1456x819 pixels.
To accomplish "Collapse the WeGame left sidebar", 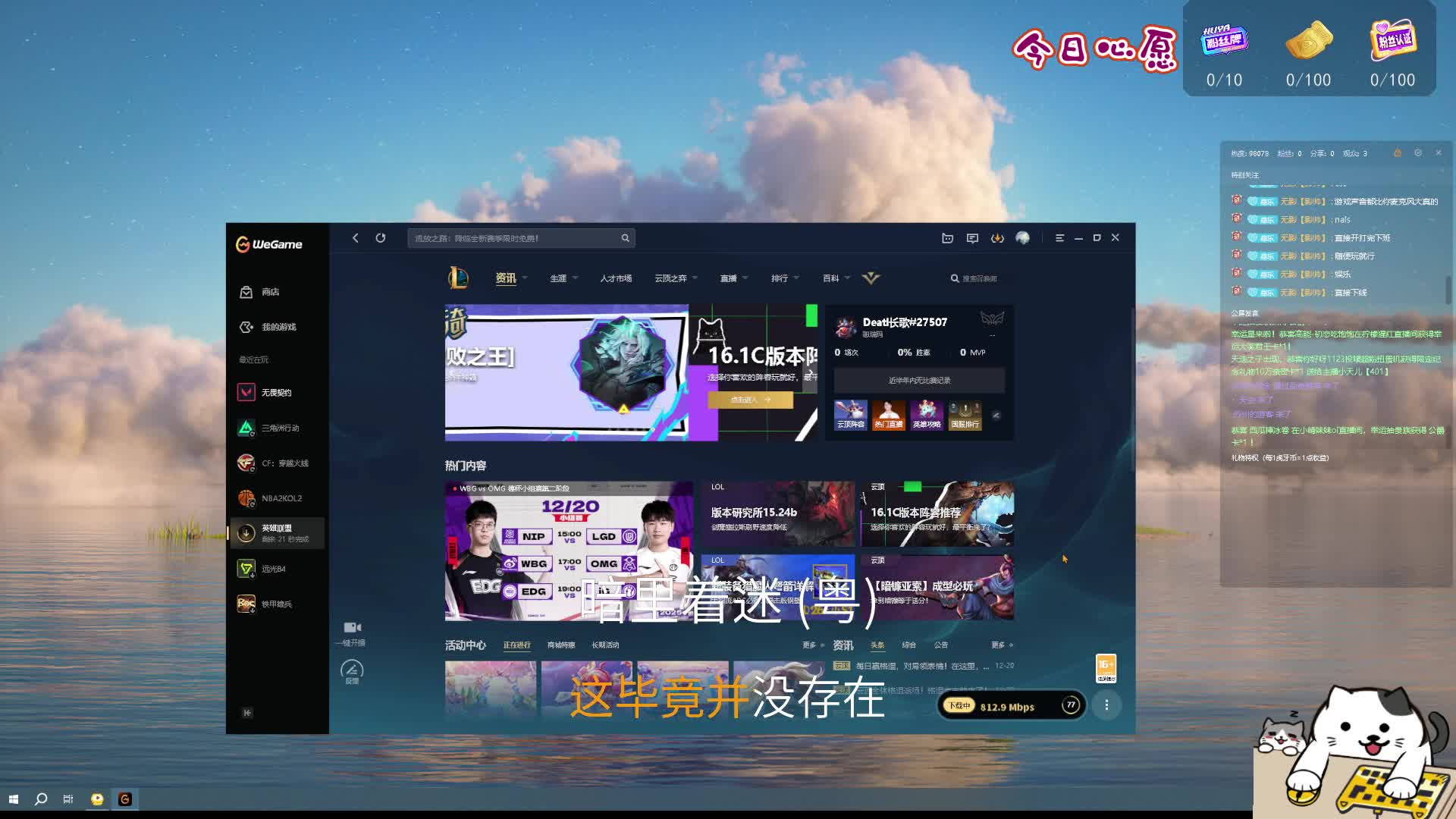I will (247, 713).
